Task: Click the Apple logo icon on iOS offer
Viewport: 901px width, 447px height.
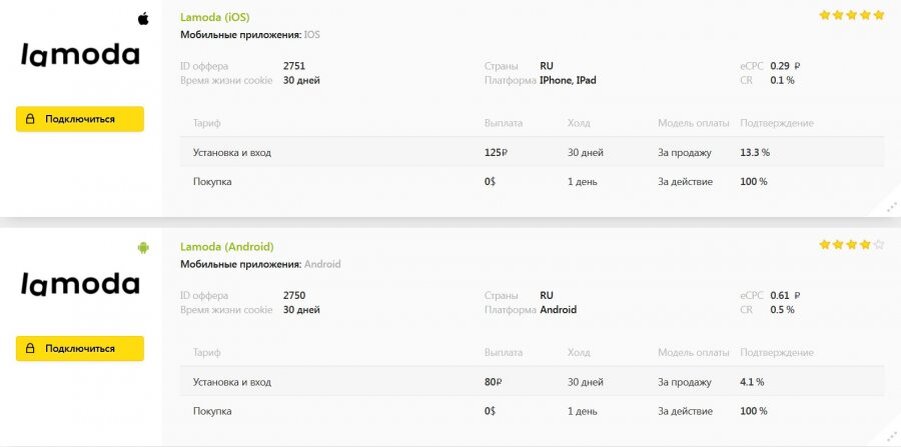Action: 143,18
